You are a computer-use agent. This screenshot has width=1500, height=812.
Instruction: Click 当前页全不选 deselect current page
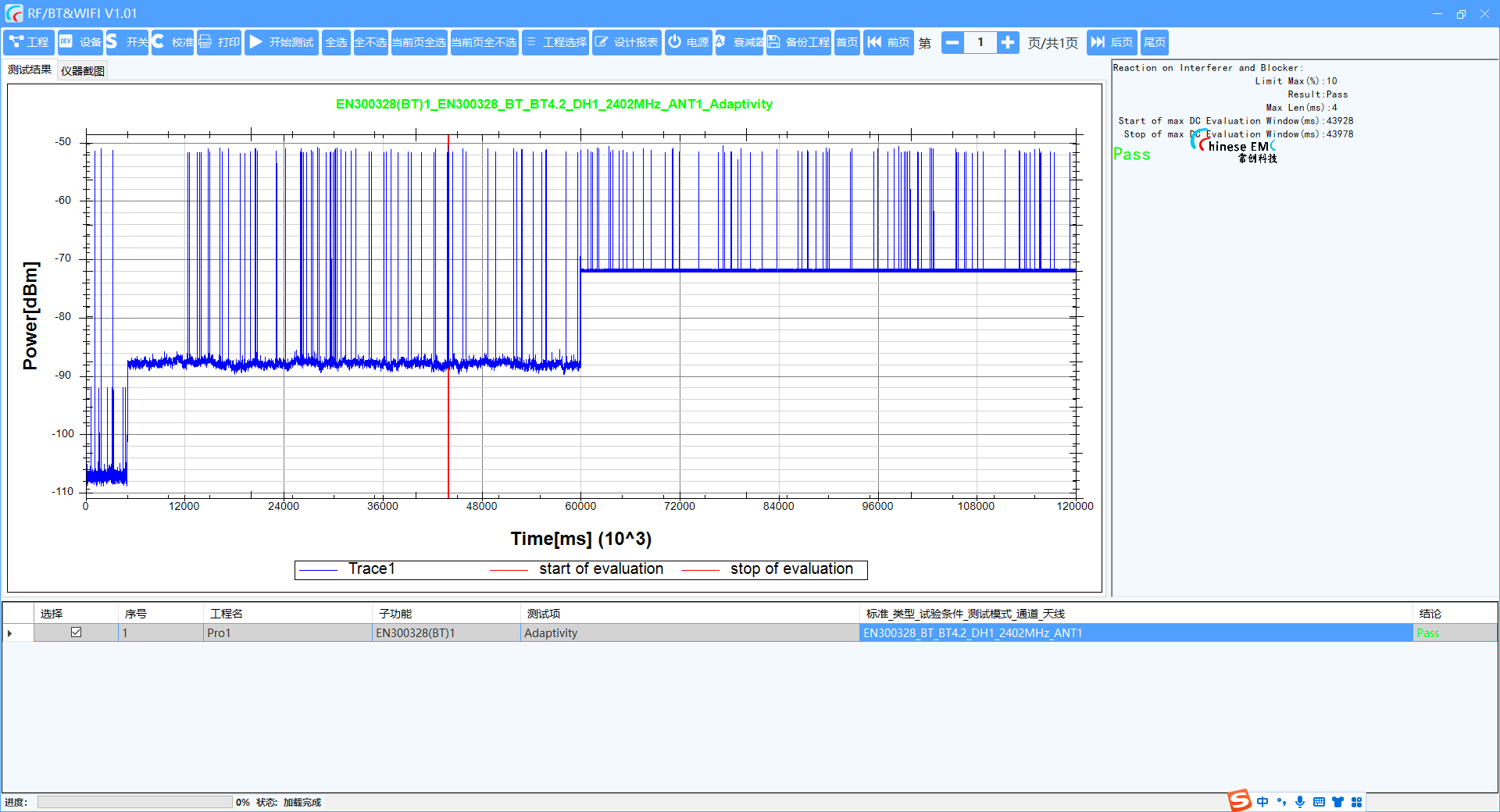point(484,42)
